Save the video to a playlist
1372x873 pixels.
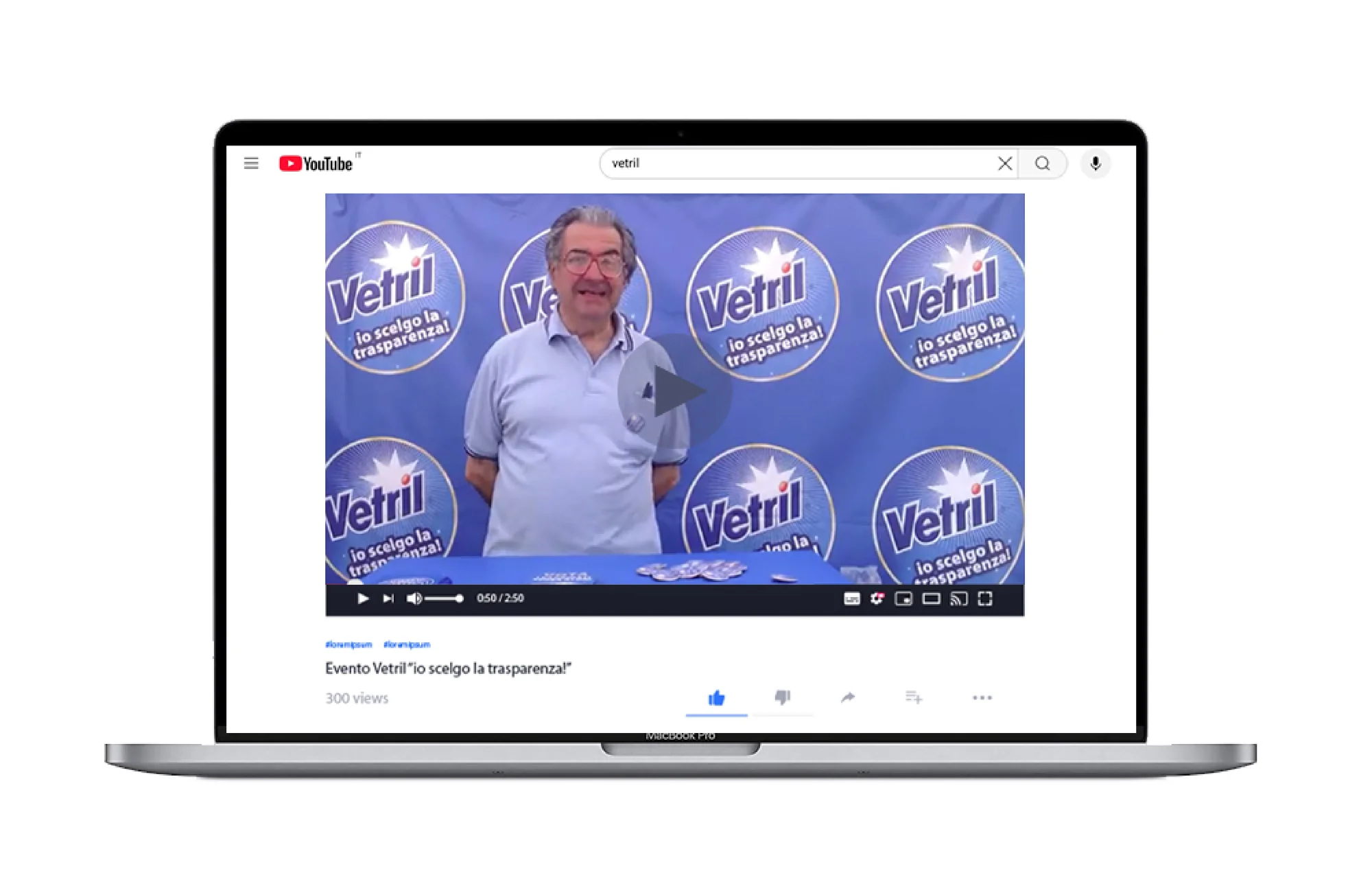point(914,697)
